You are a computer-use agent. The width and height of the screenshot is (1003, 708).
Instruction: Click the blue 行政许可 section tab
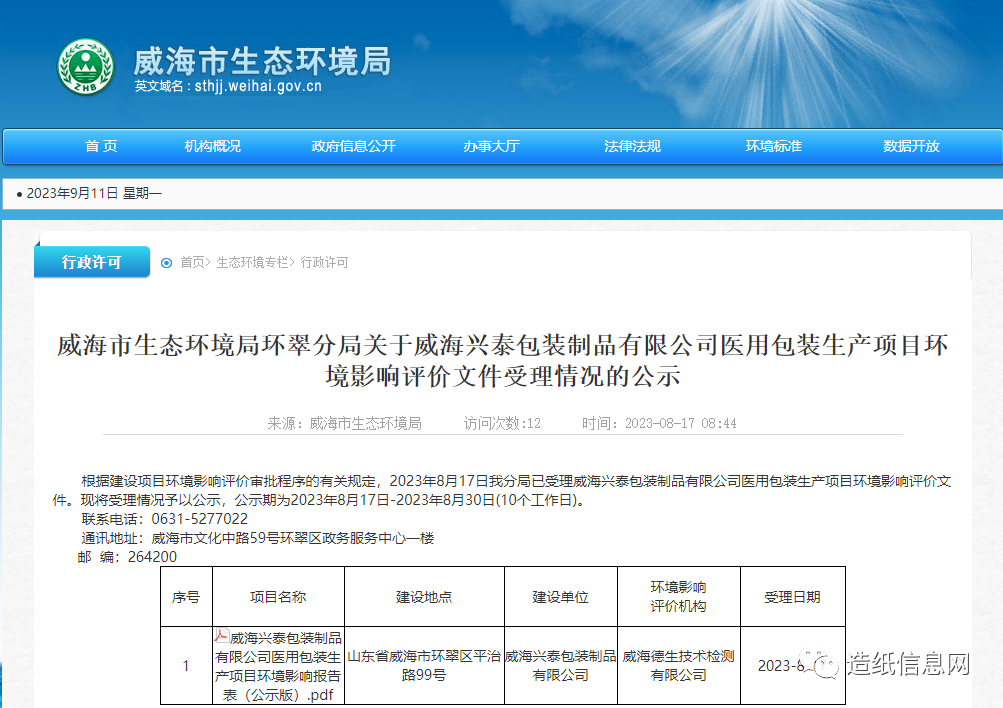[x=91, y=262]
